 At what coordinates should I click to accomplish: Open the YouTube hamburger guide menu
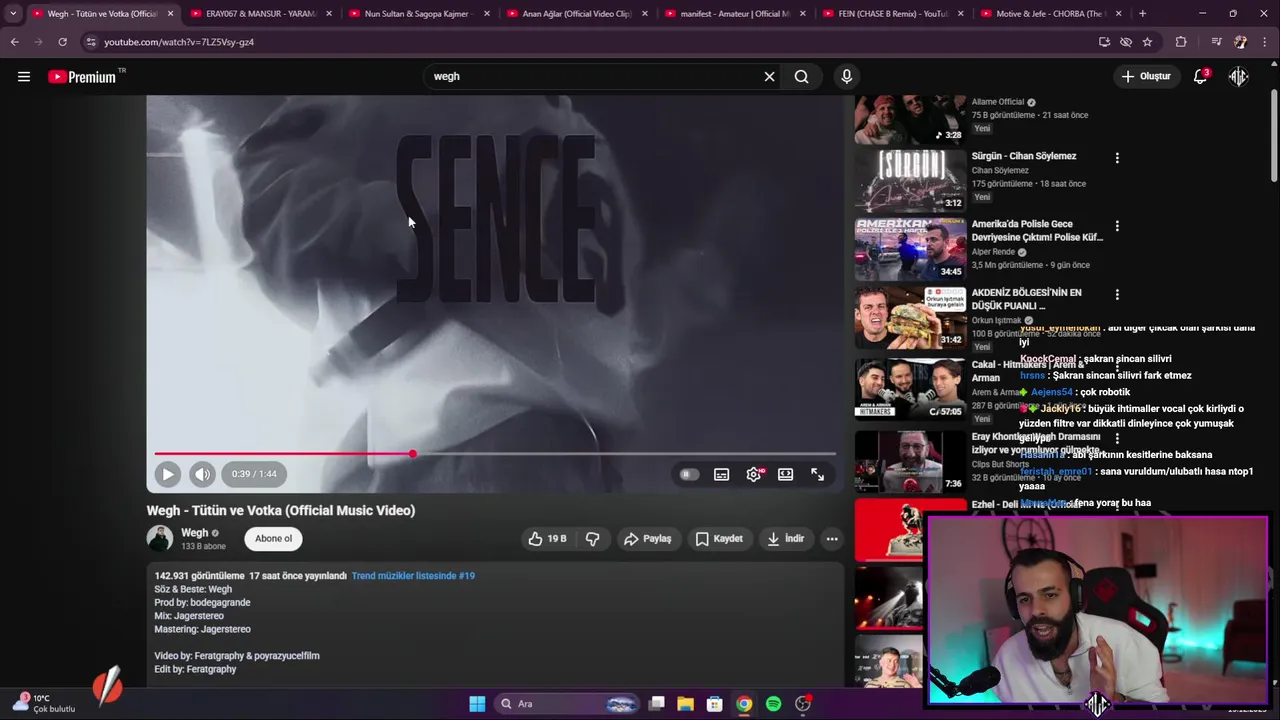click(x=24, y=76)
